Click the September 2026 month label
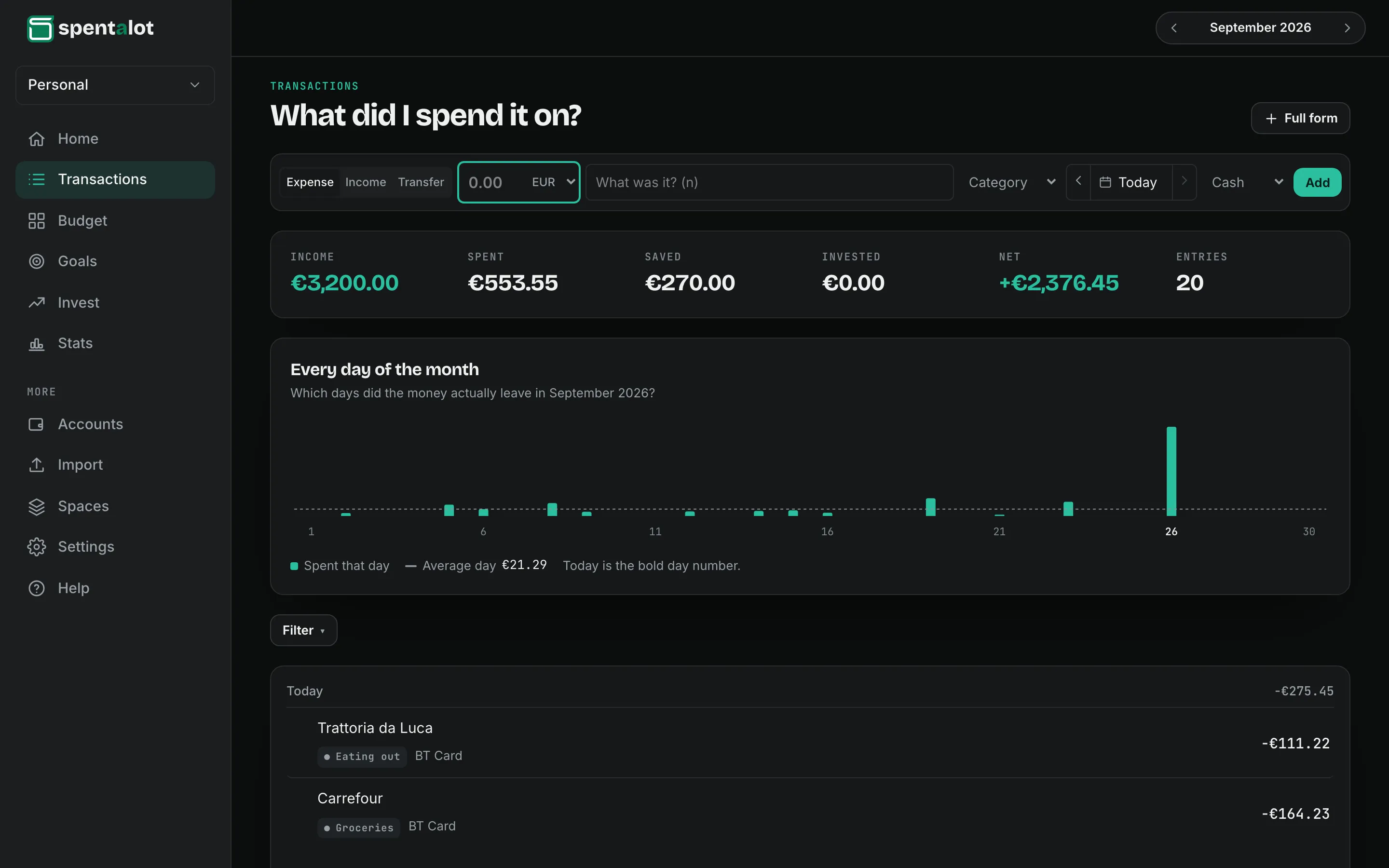 click(x=1260, y=27)
